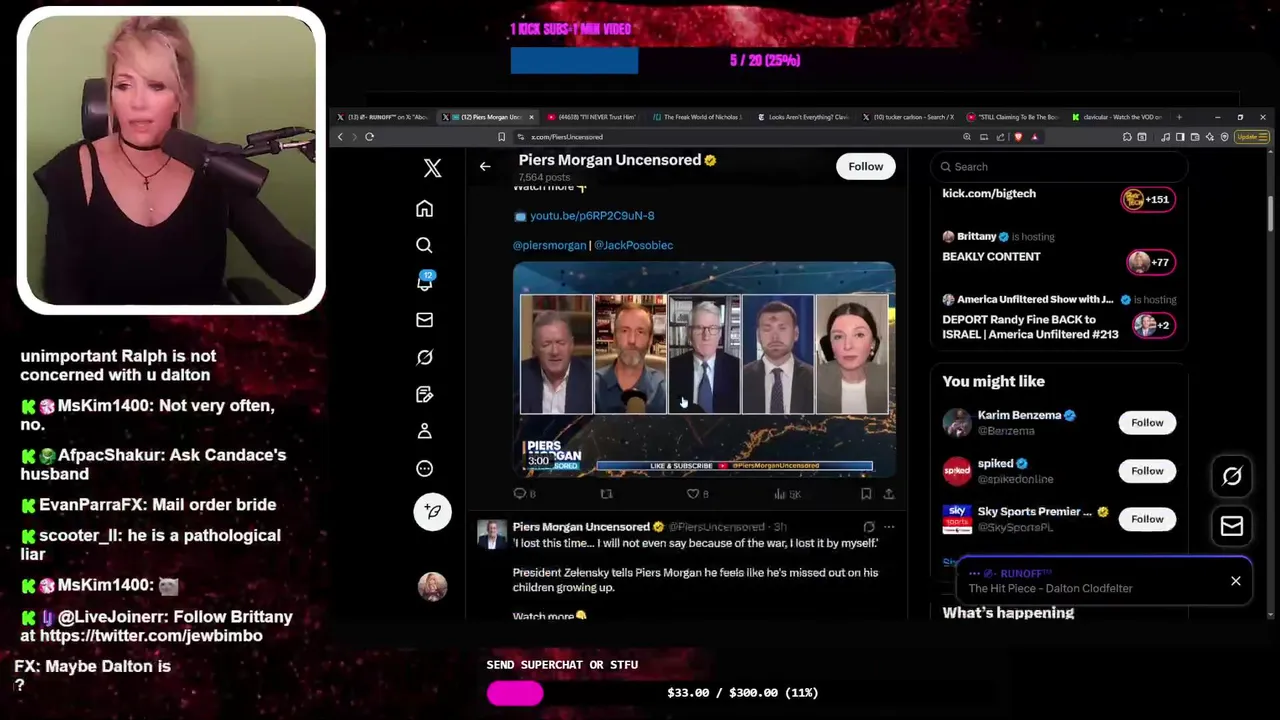Open the Explore search icon in sidebar
The width and height of the screenshot is (1280, 720).
424,245
